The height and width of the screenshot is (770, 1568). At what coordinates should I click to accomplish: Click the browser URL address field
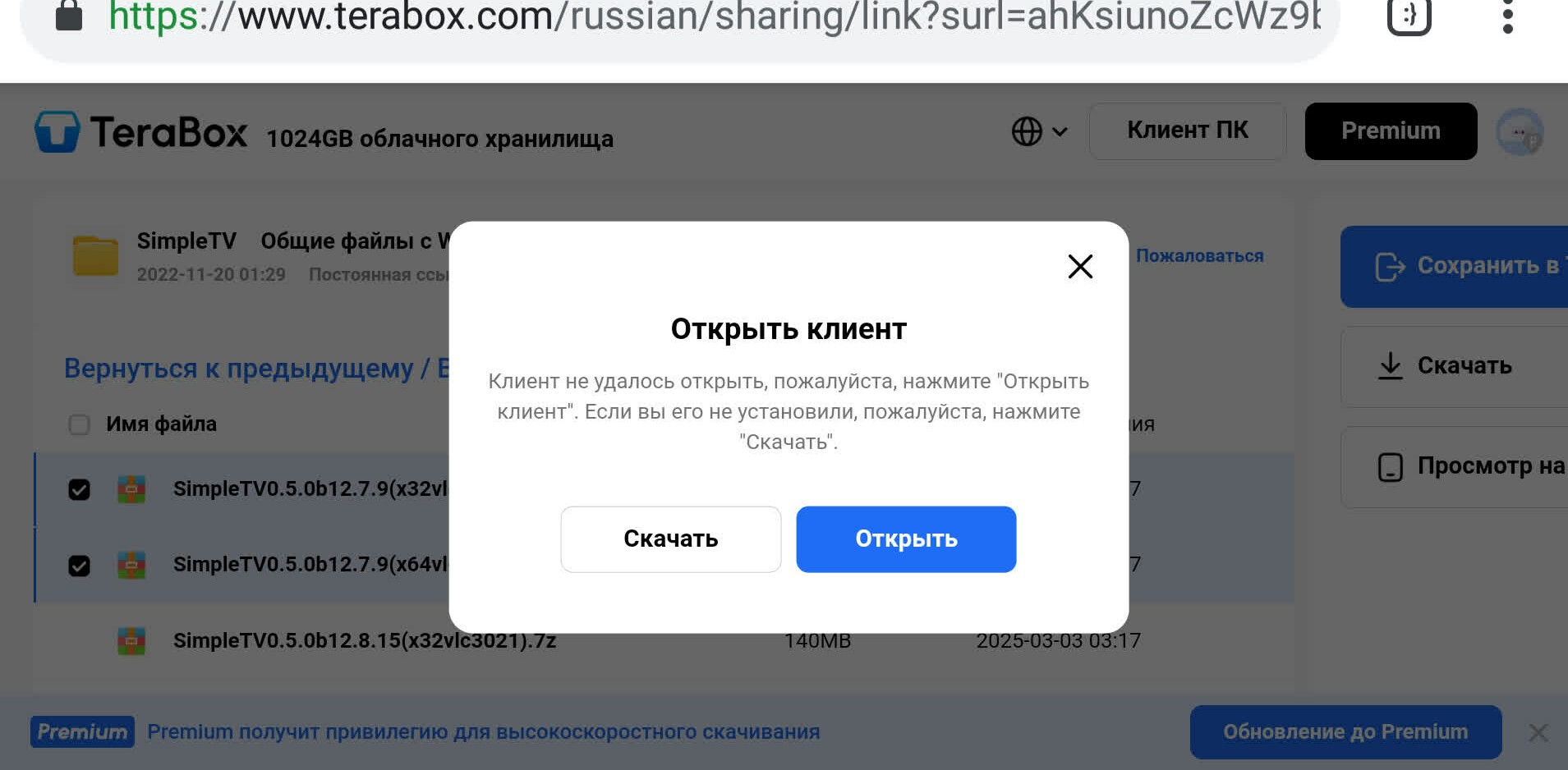click(x=715, y=16)
